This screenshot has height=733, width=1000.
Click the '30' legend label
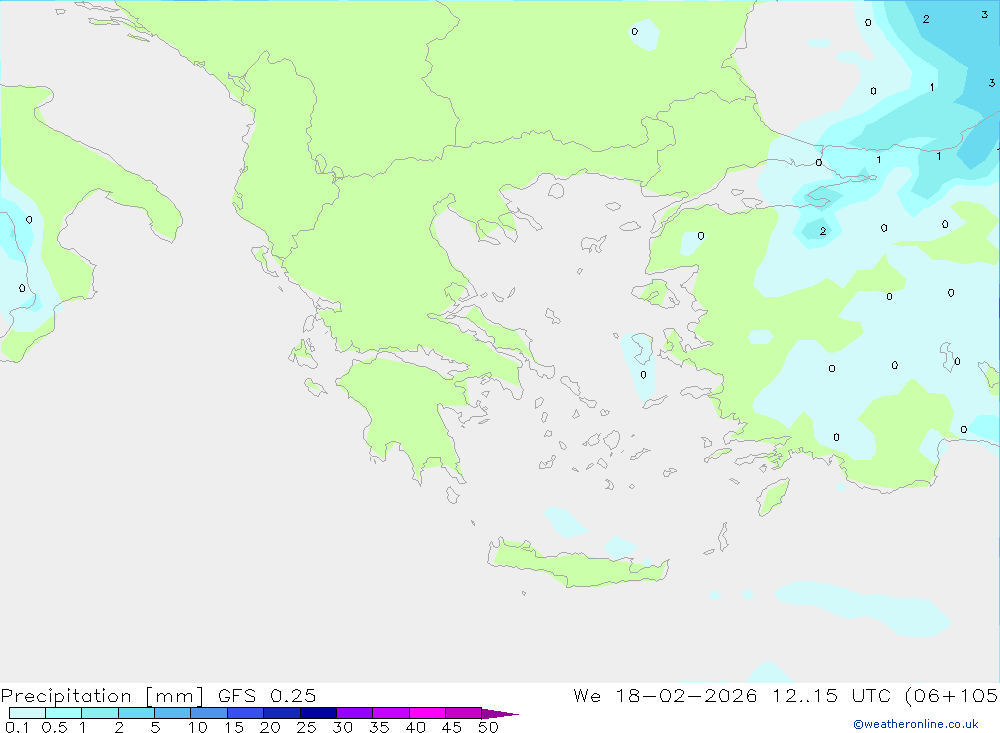click(x=343, y=727)
